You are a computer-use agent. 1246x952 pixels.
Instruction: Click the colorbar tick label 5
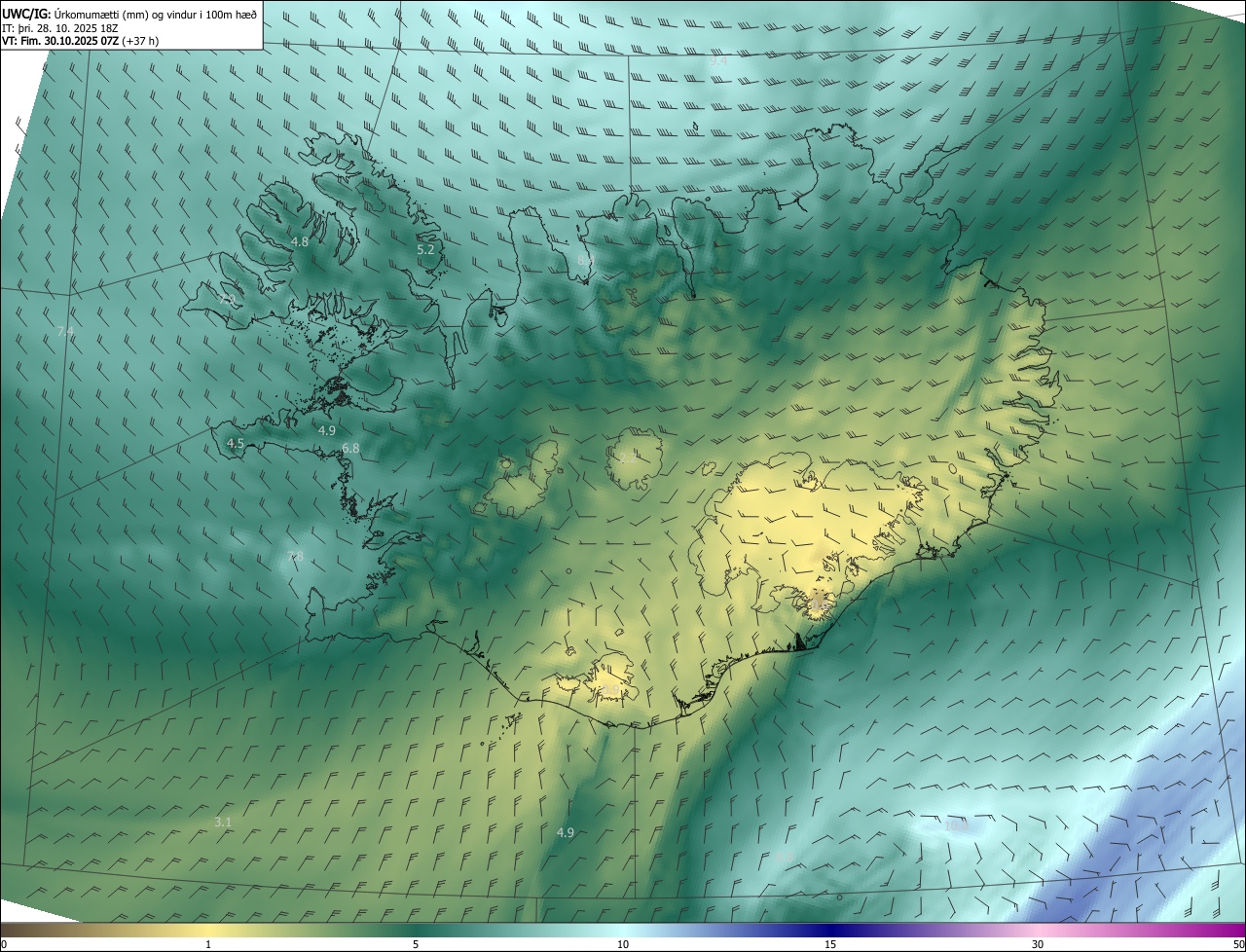(416, 944)
